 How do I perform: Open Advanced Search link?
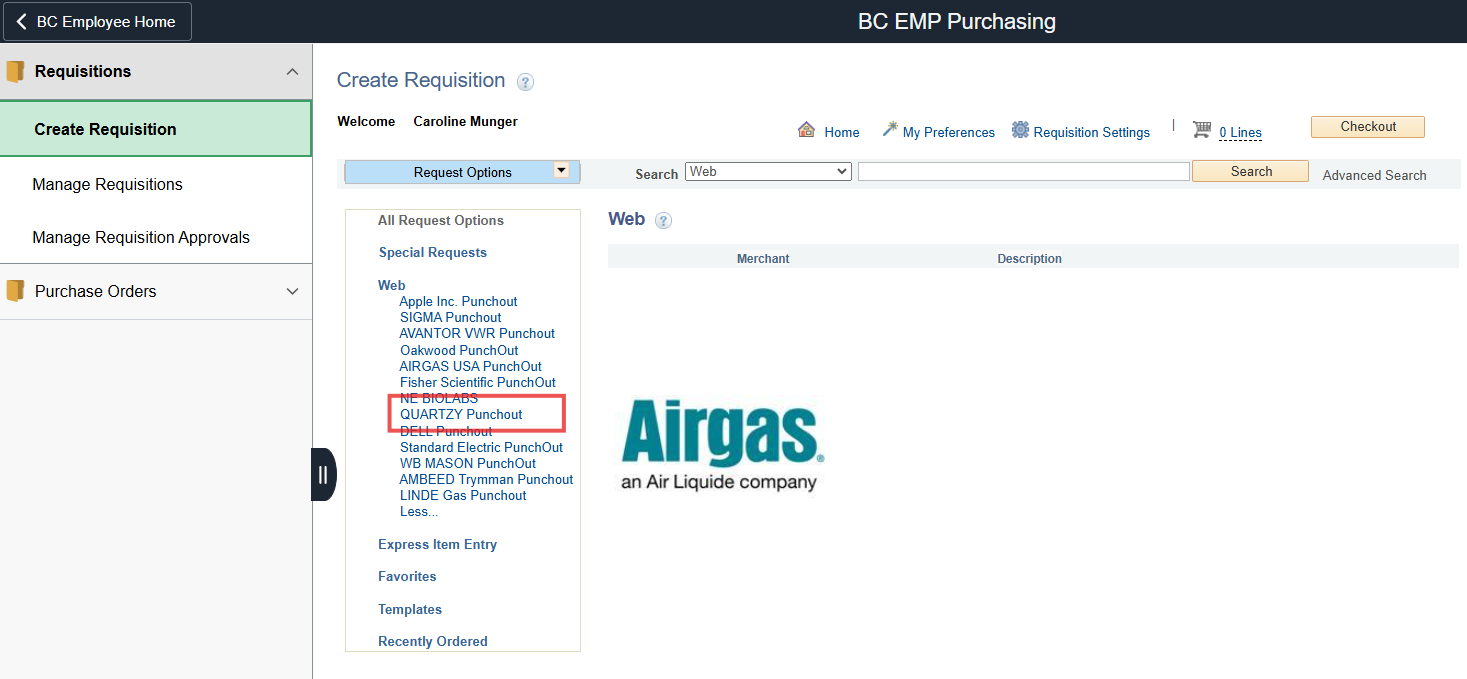point(1374,175)
